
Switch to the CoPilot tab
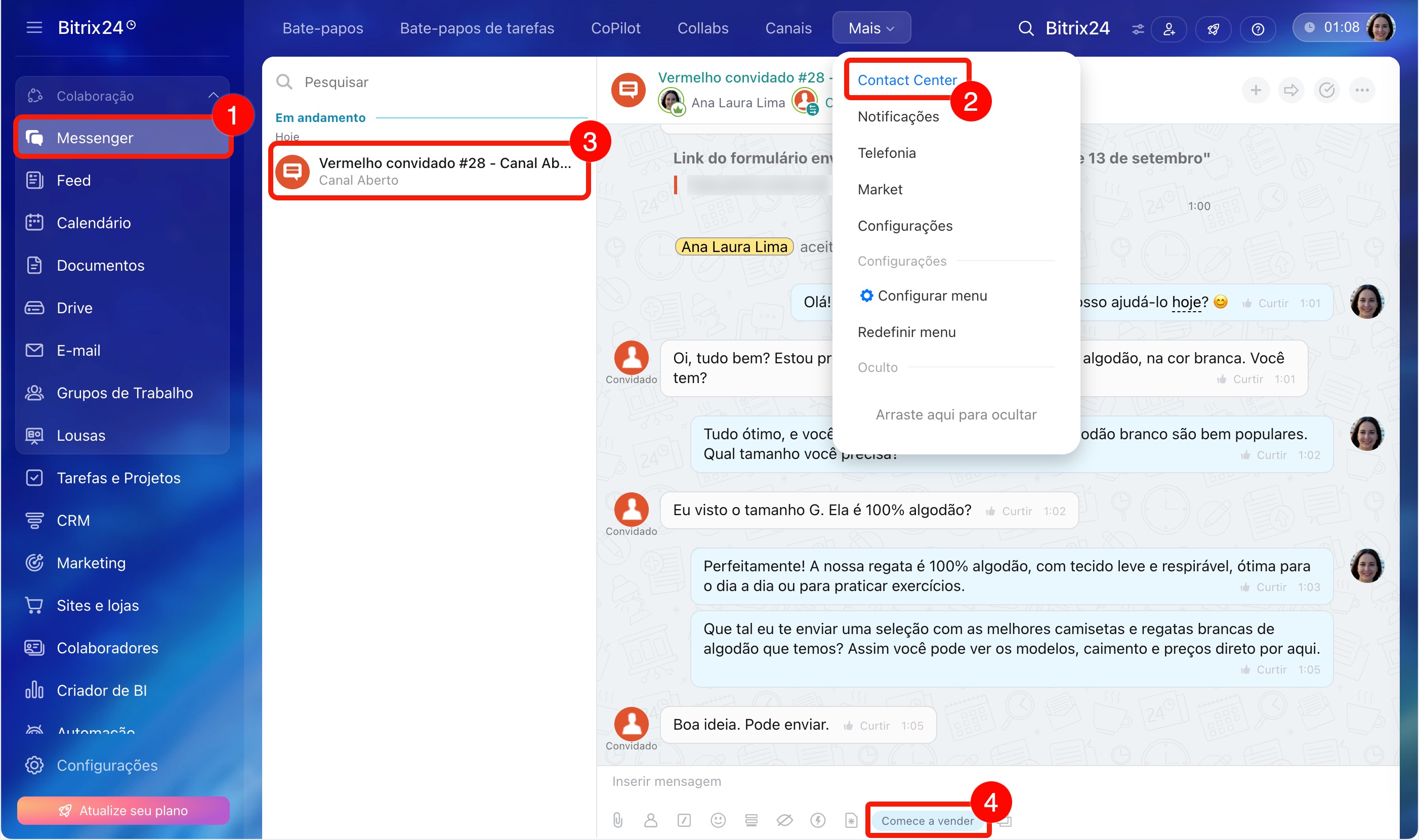[x=615, y=28]
